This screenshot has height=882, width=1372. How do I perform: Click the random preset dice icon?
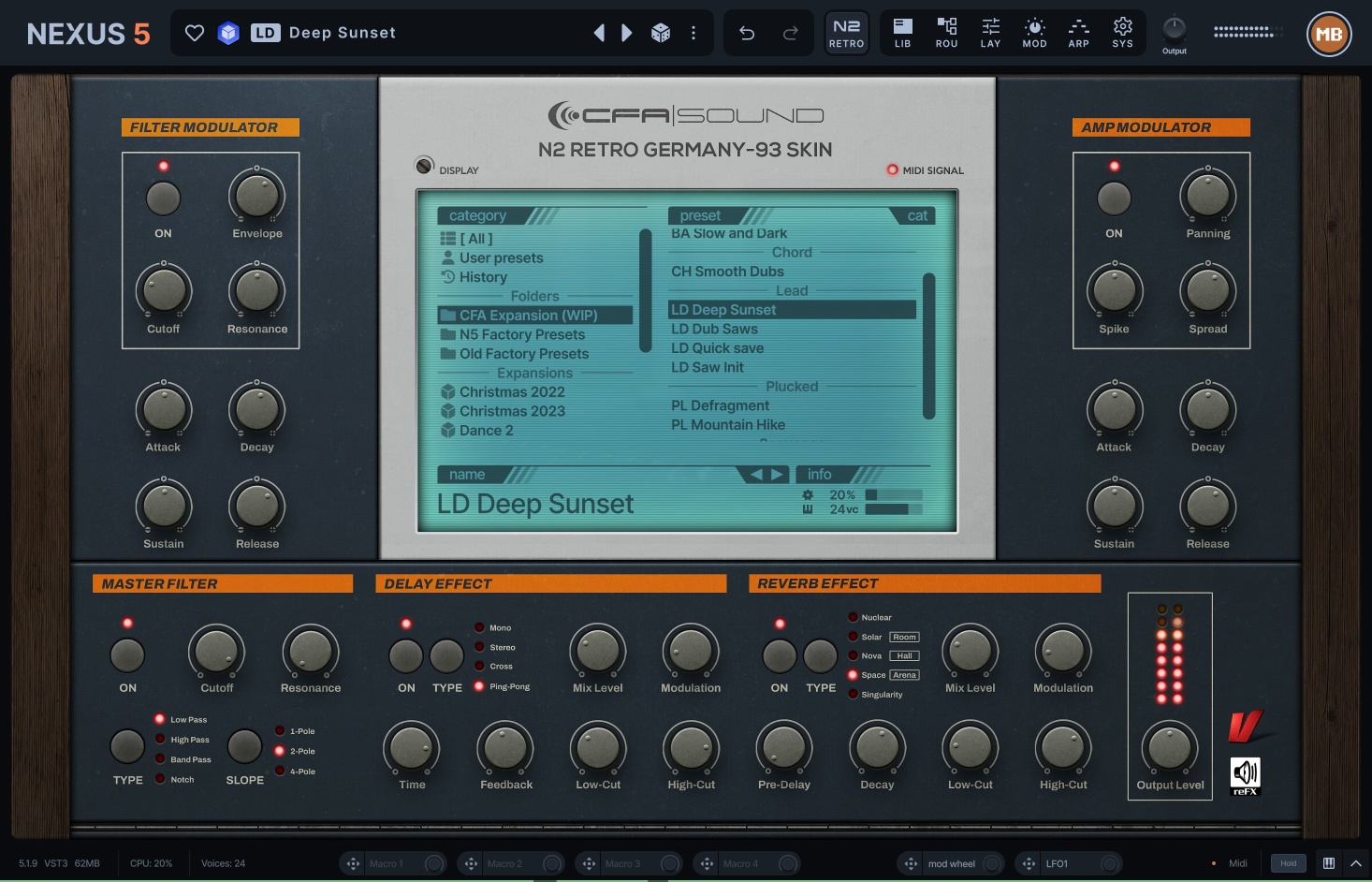[x=661, y=34]
